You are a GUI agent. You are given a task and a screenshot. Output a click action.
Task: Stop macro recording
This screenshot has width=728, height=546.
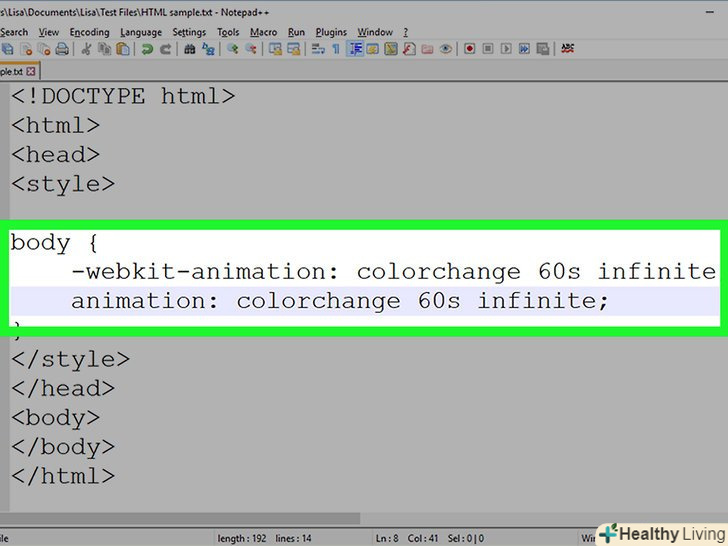coord(488,49)
